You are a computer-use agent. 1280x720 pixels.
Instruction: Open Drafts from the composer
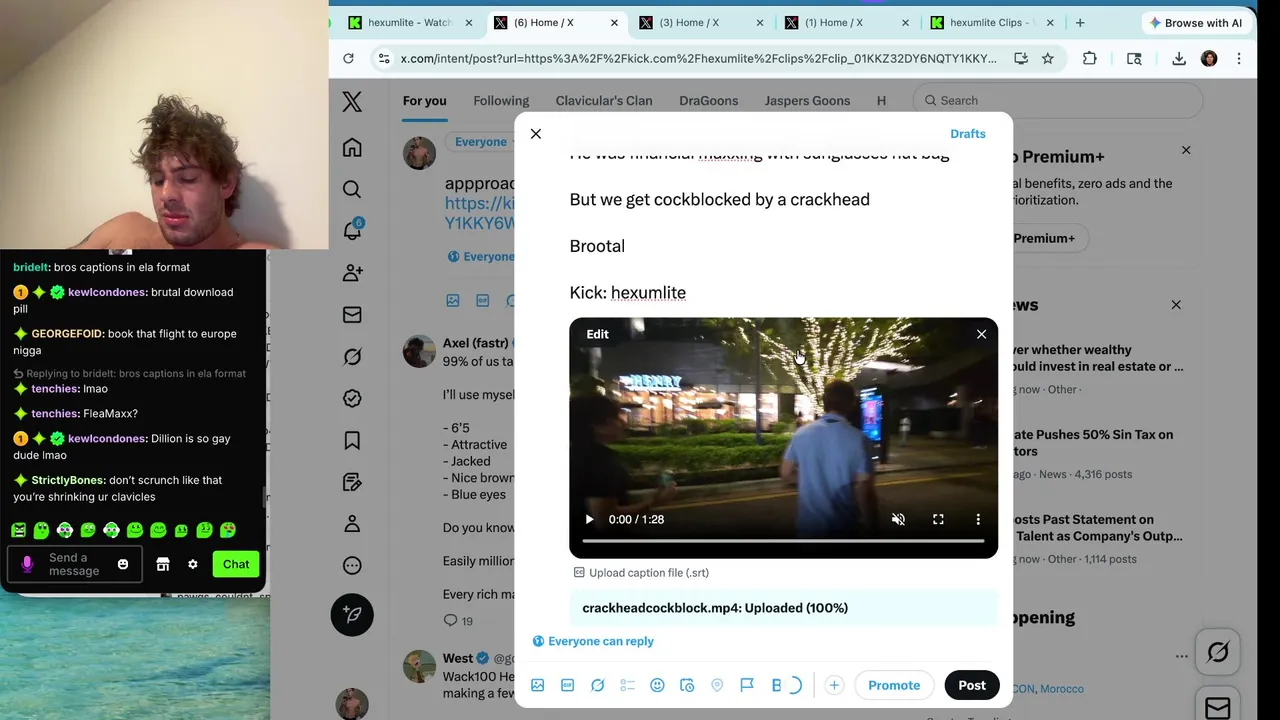(968, 133)
